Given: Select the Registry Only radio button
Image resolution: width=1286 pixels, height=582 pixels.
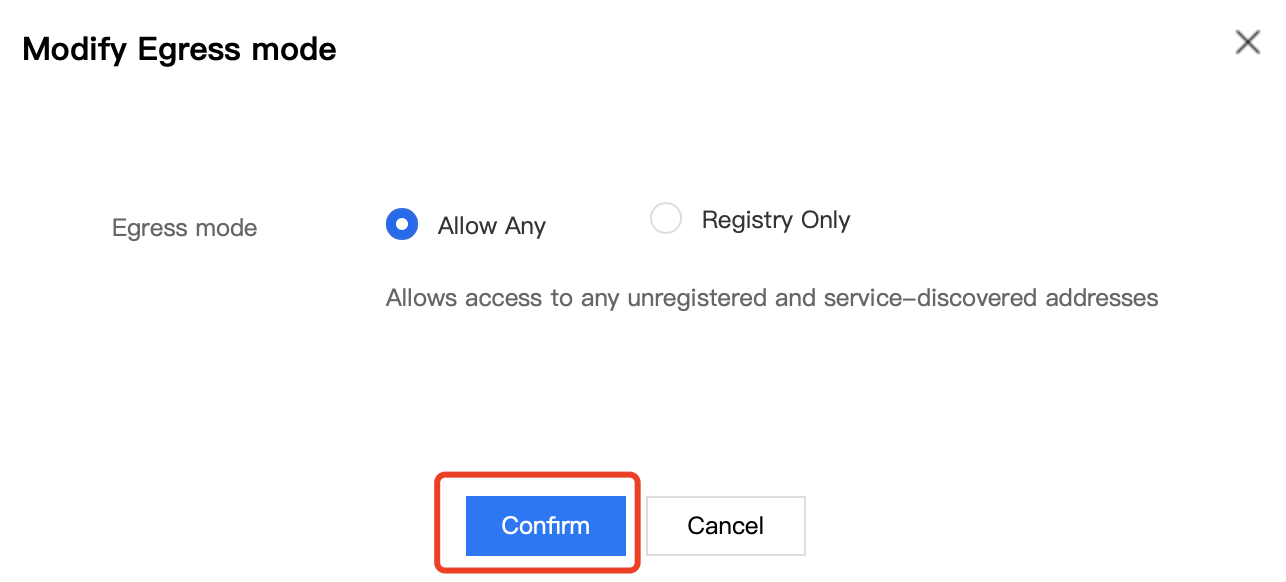Looking at the screenshot, I should pos(666,219).
